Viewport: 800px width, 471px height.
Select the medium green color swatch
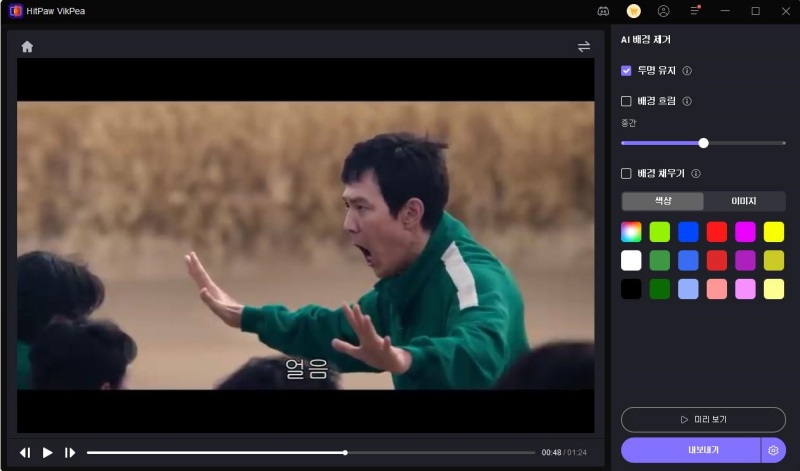pos(660,261)
